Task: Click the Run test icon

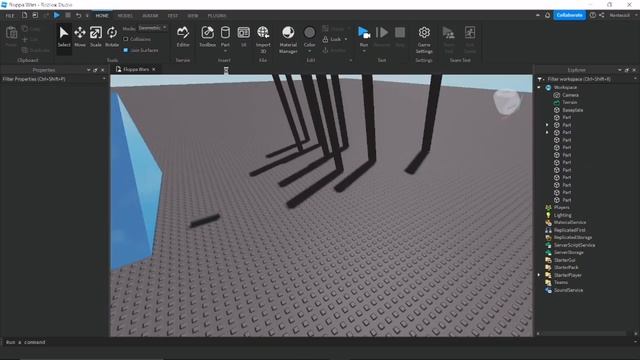Action: pyautogui.click(x=364, y=33)
